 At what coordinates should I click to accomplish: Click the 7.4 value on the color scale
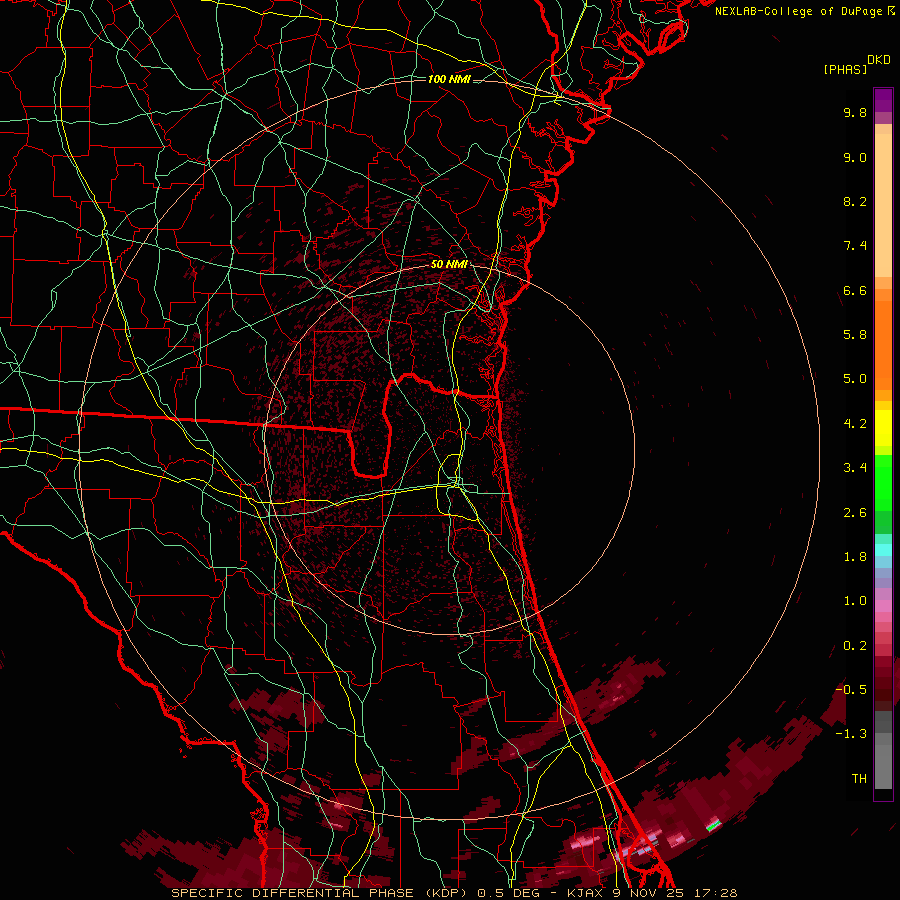click(855, 246)
